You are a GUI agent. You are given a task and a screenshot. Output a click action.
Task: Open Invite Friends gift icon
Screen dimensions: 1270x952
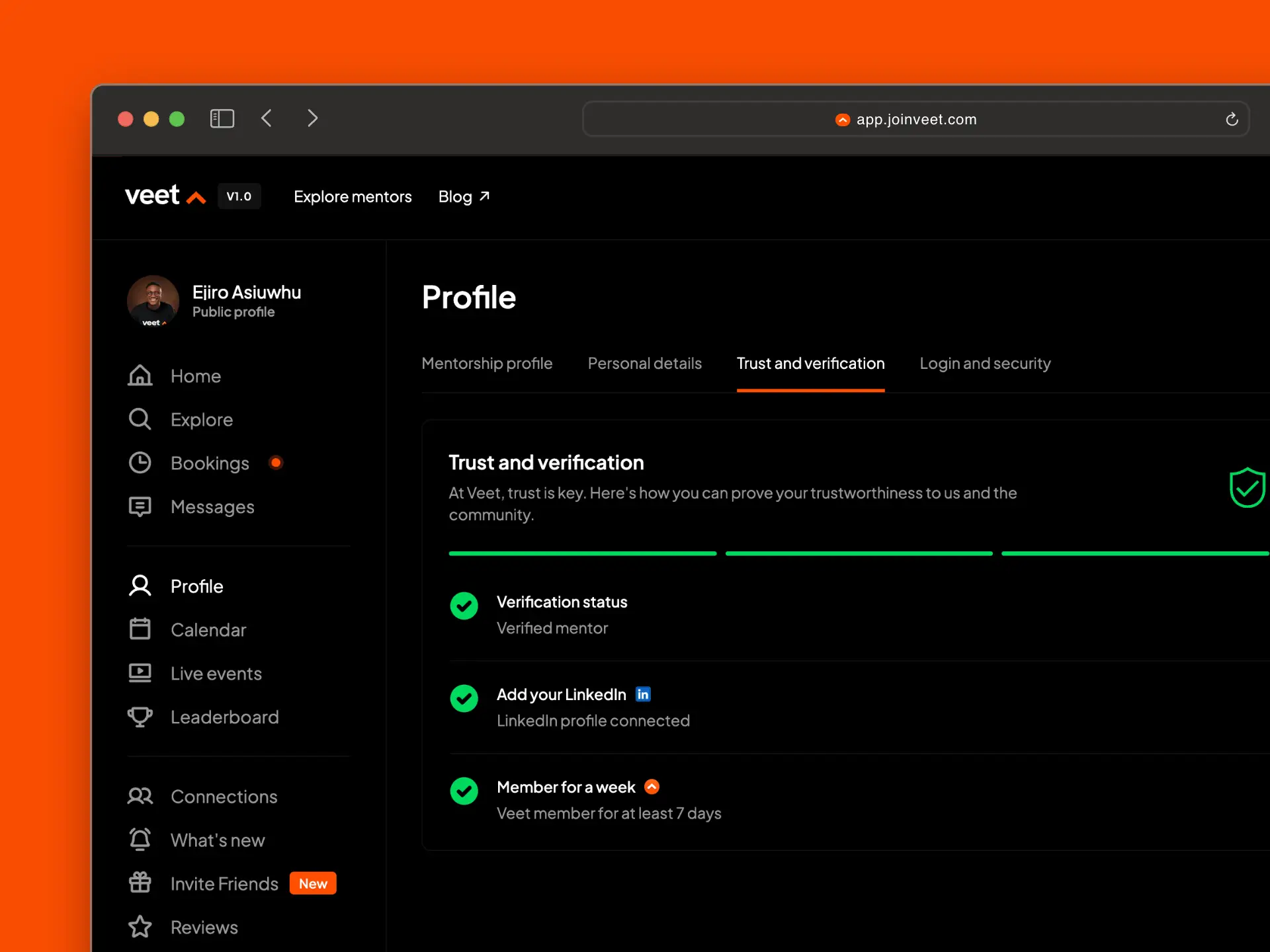[140, 883]
